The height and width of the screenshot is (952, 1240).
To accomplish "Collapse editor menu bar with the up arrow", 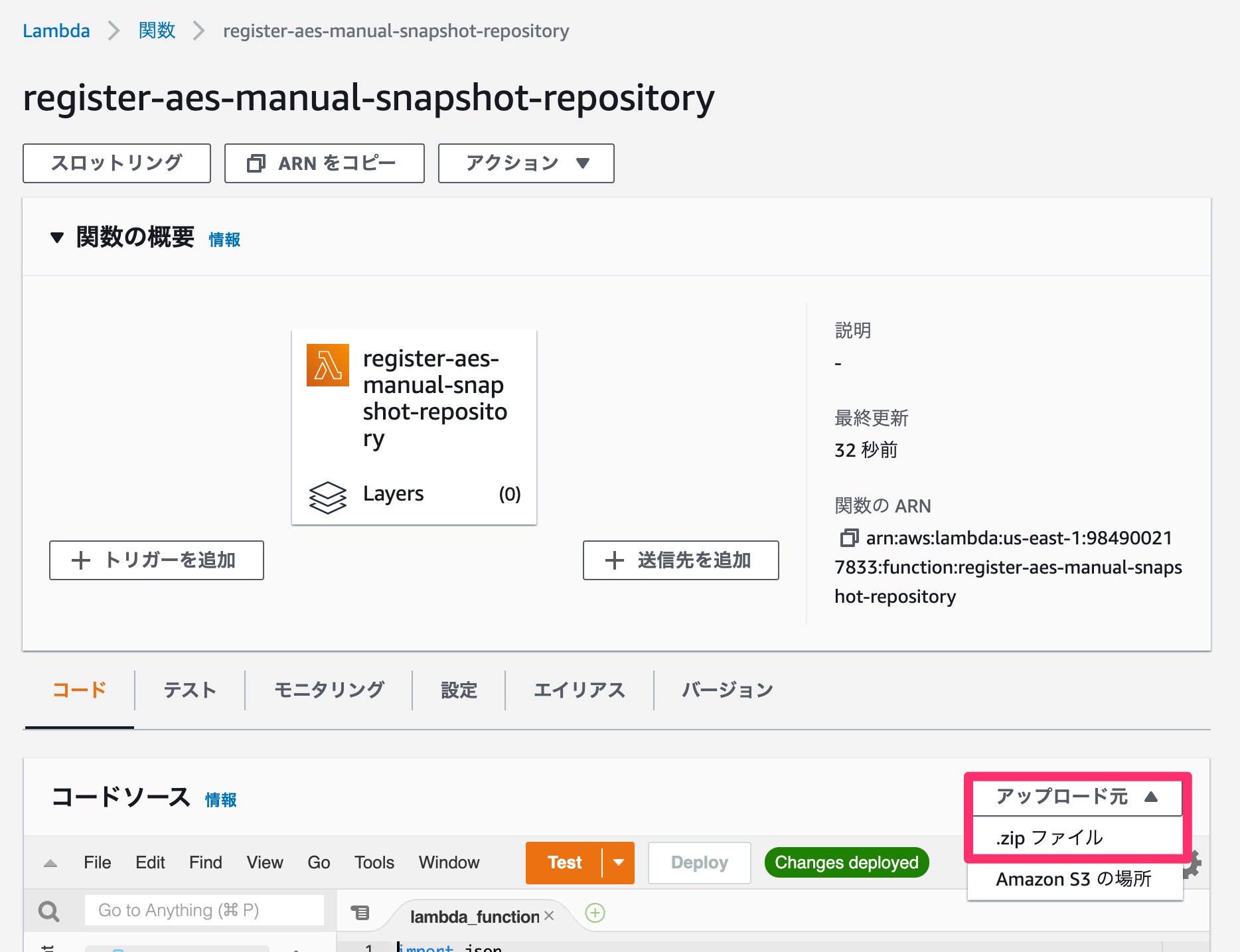I will pyautogui.click(x=50, y=863).
